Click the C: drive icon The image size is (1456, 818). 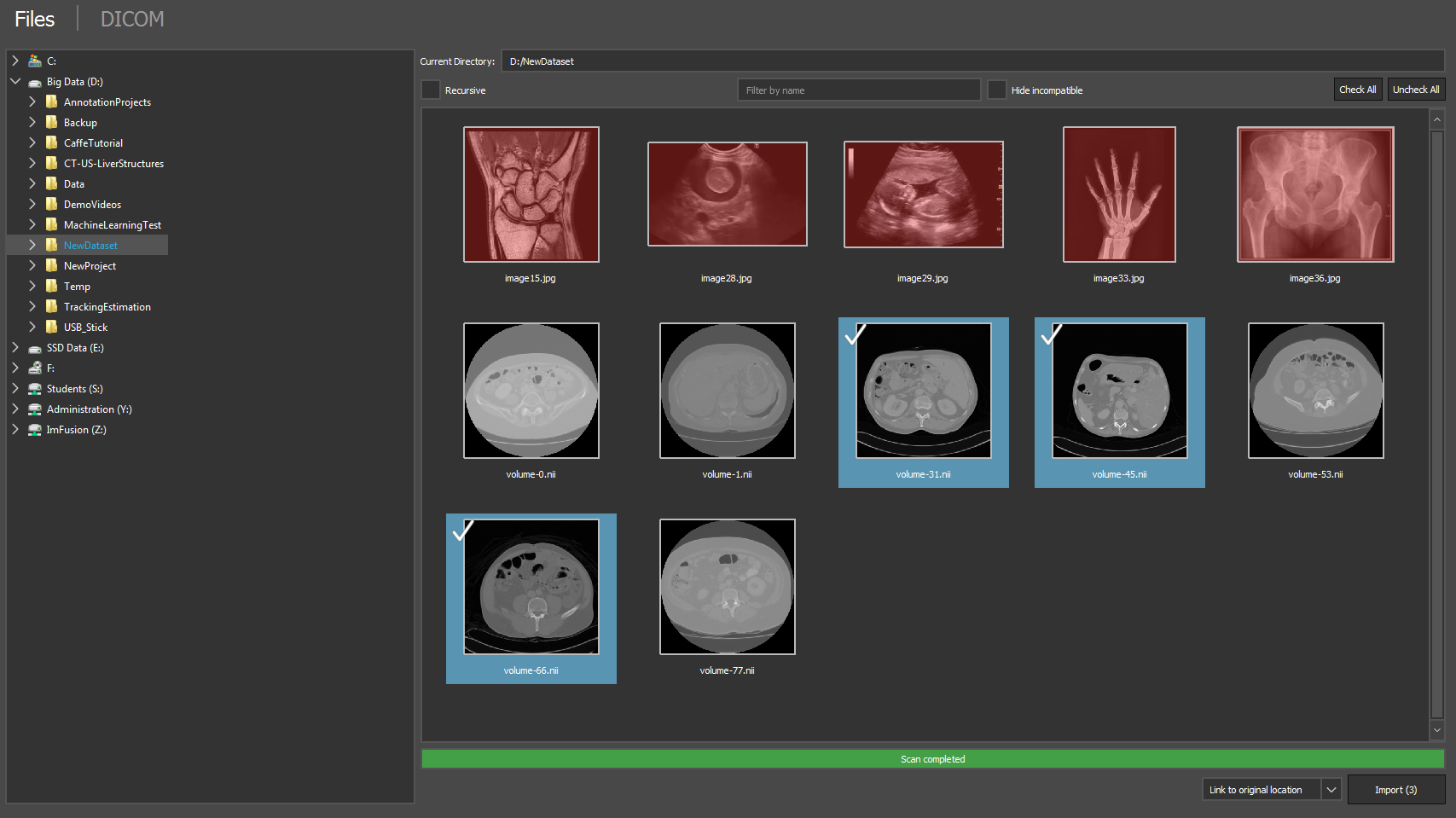(35, 61)
